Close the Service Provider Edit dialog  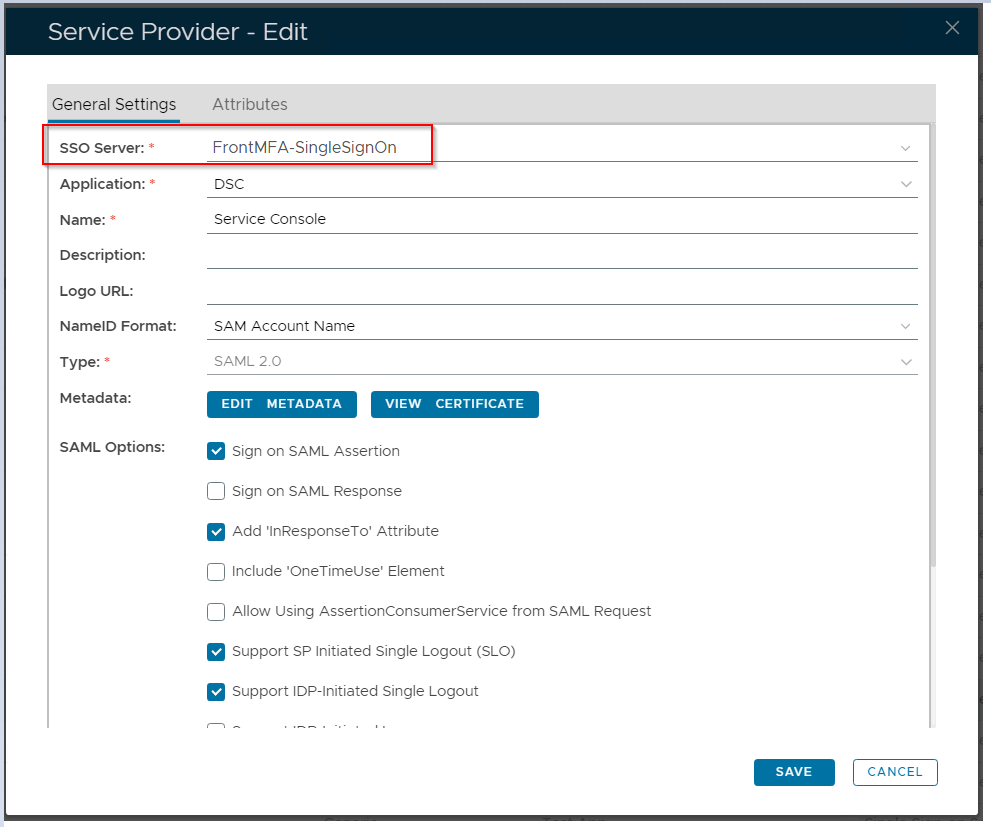(x=952, y=28)
